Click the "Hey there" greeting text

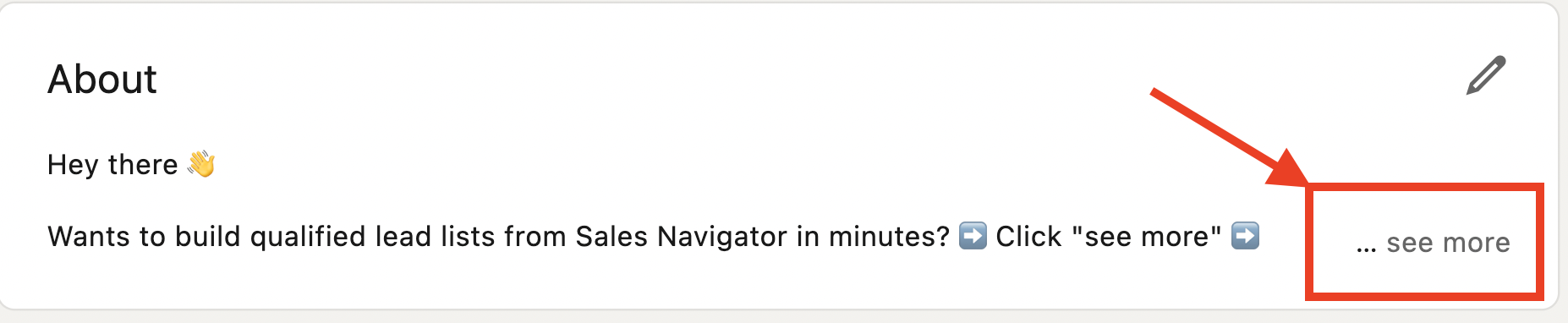[x=112, y=164]
